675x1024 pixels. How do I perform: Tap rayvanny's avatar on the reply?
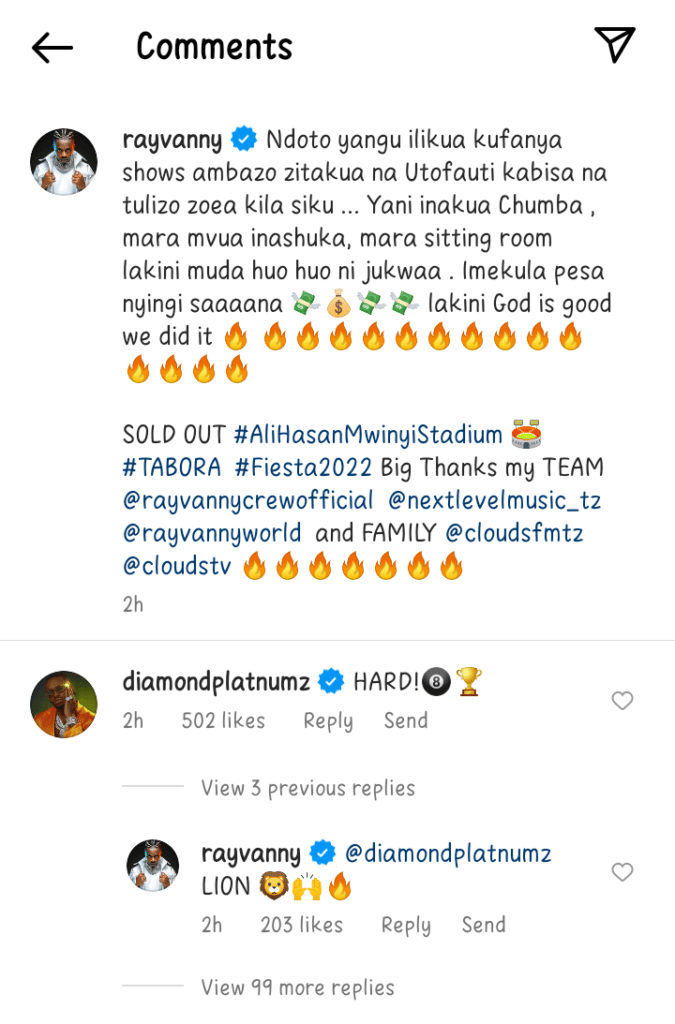pyautogui.click(x=152, y=865)
